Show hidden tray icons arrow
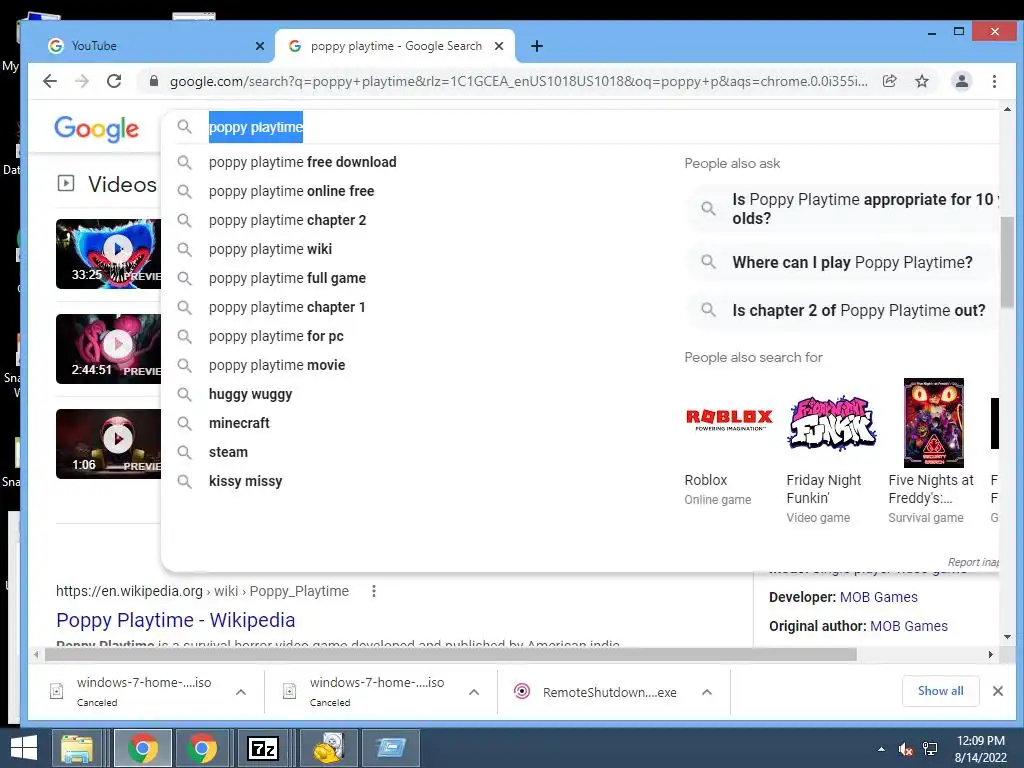 (882, 749)
